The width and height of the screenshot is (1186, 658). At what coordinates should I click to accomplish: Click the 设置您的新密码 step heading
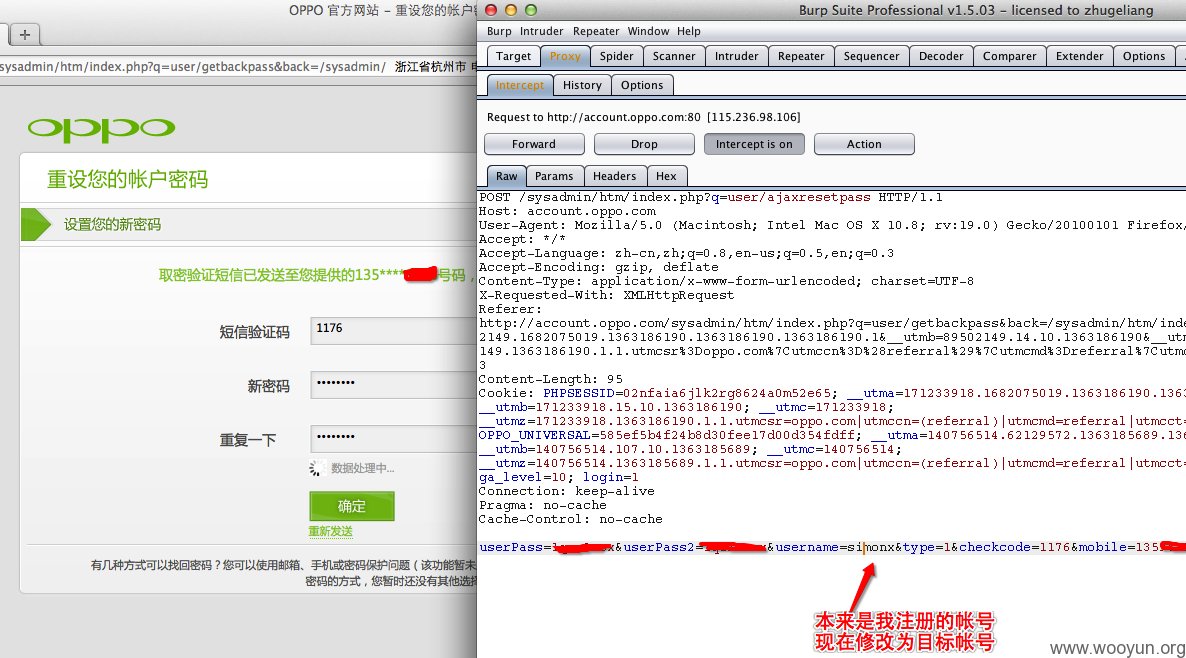(x=112, y=225)
